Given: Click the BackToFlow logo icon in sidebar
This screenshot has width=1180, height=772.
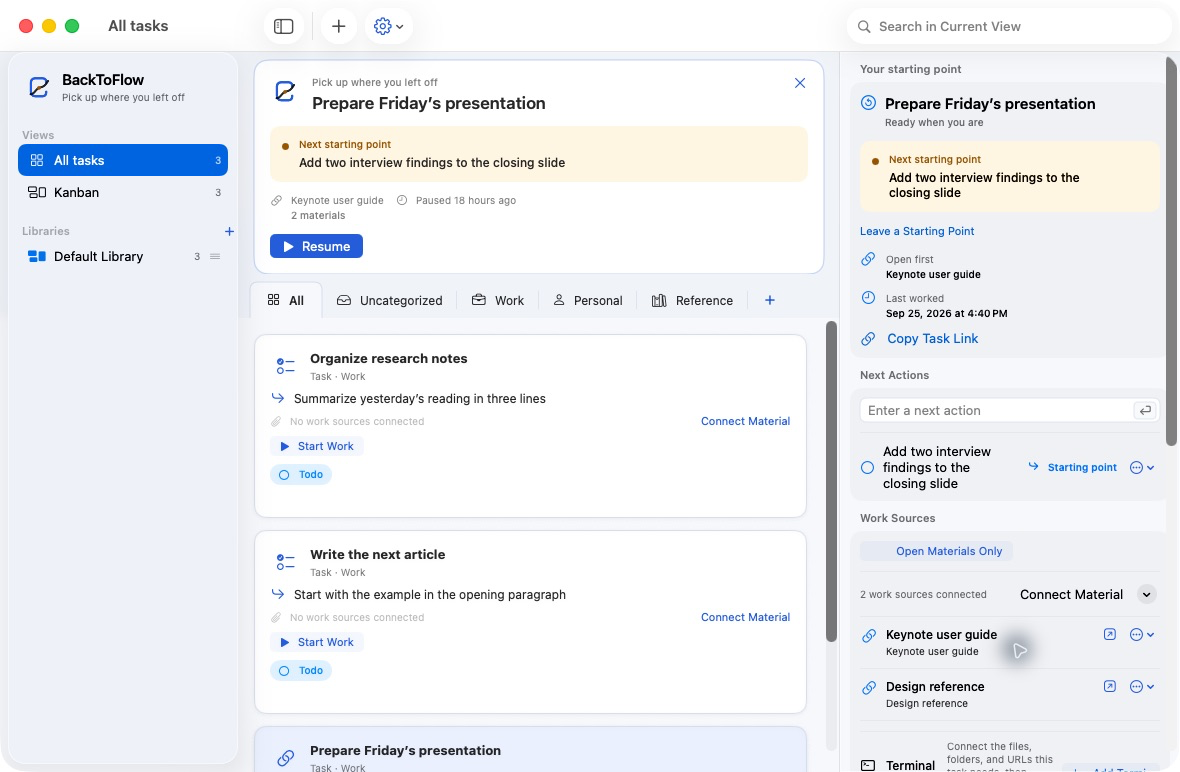Looking at the screenshot, I should tap(39, 87).
